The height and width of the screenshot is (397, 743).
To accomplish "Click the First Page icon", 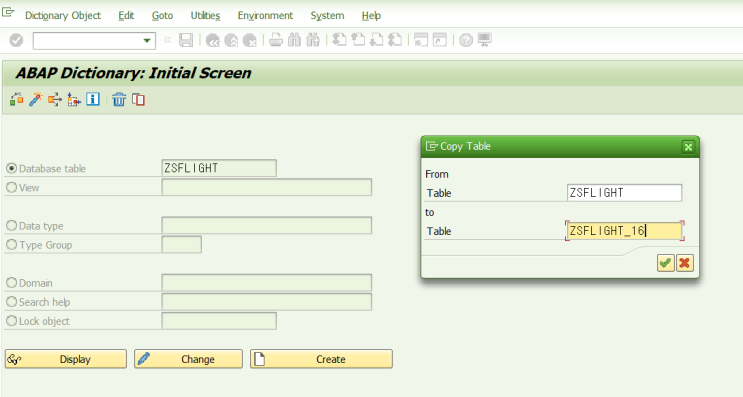I will pyautogui.click(x=339, y=40).
